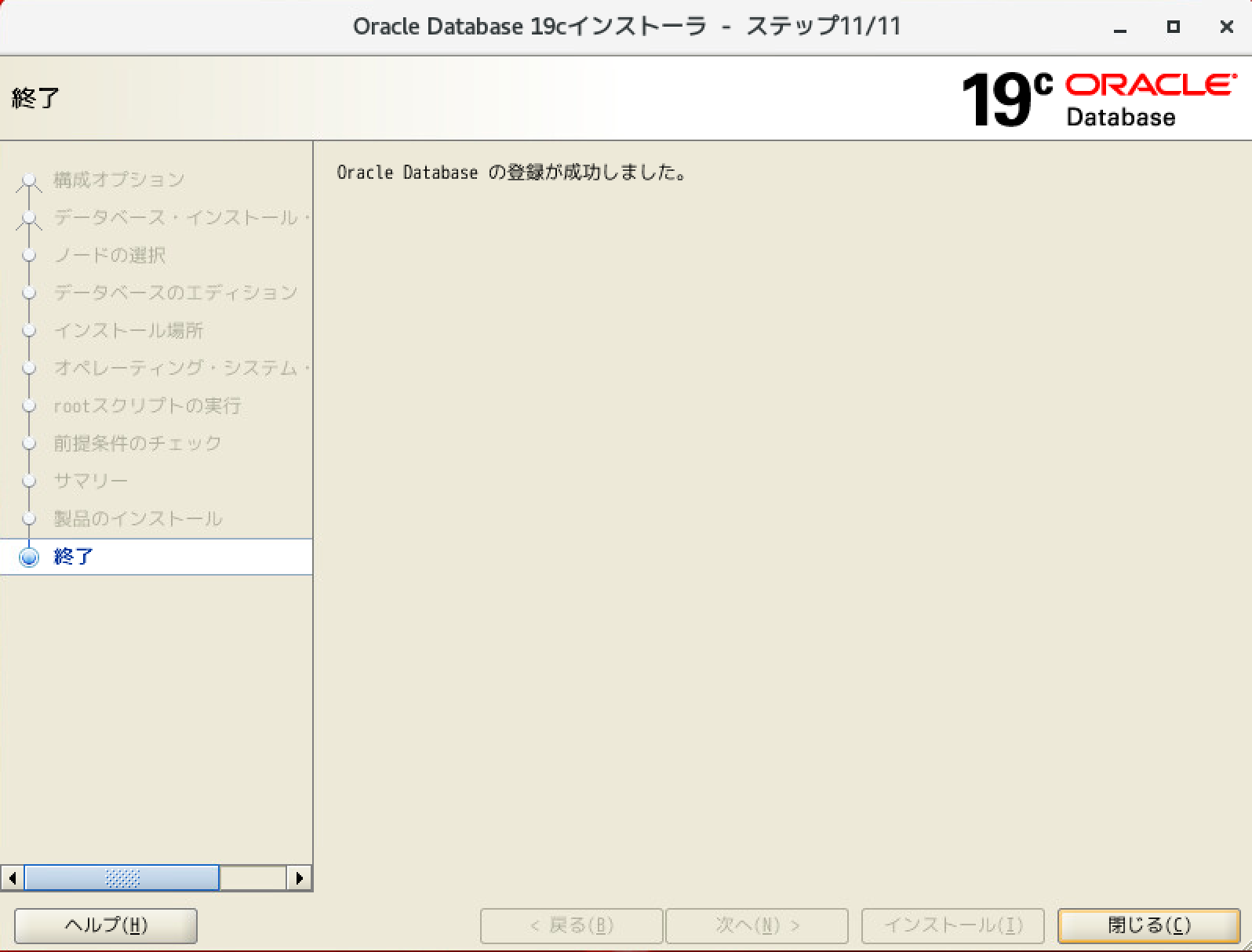Click the Oracle Database 登録が成功しました message
Image resolution: width=1252 pixels, height=952 pixels.
click(512, 173)
